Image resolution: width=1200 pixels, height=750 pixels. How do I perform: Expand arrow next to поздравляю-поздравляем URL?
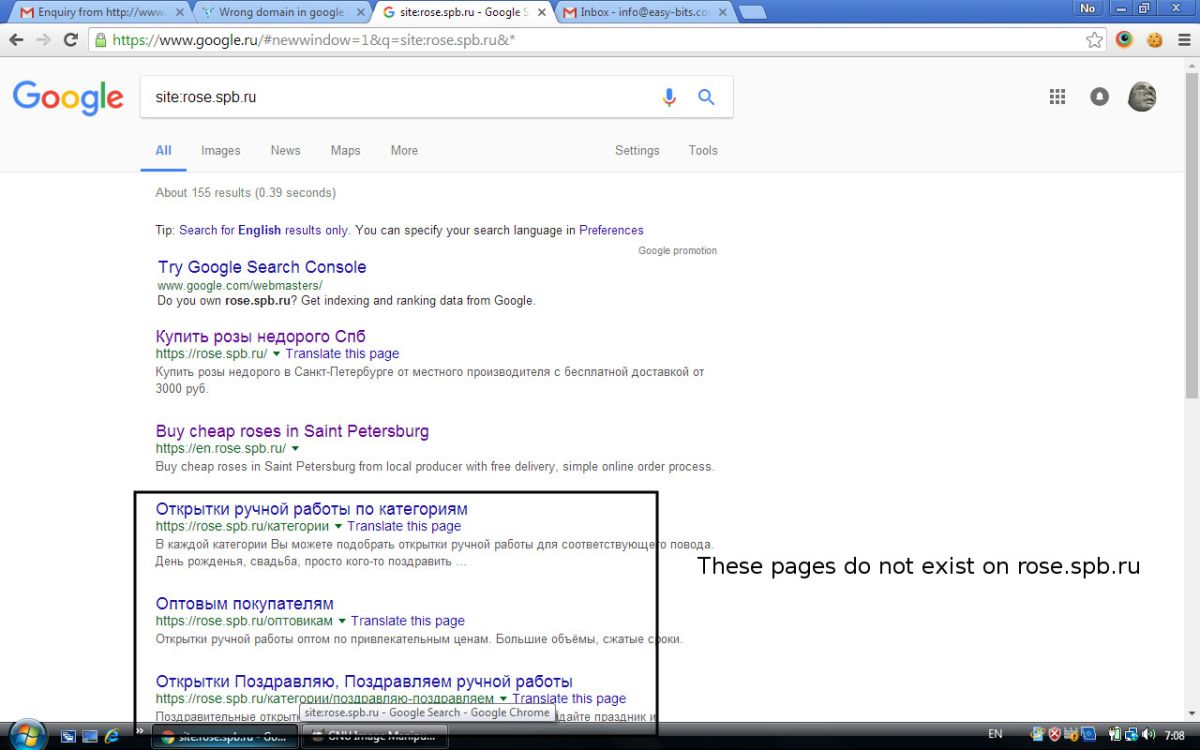click(503, 699)
